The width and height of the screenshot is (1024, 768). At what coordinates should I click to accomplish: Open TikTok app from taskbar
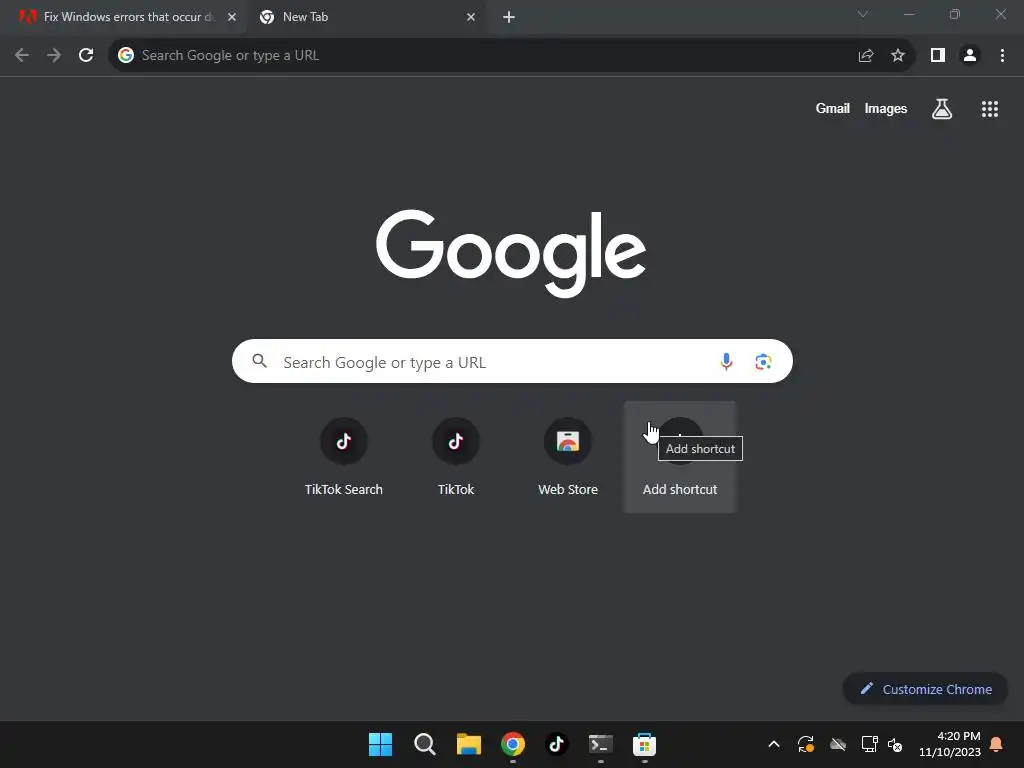(556, 744)
